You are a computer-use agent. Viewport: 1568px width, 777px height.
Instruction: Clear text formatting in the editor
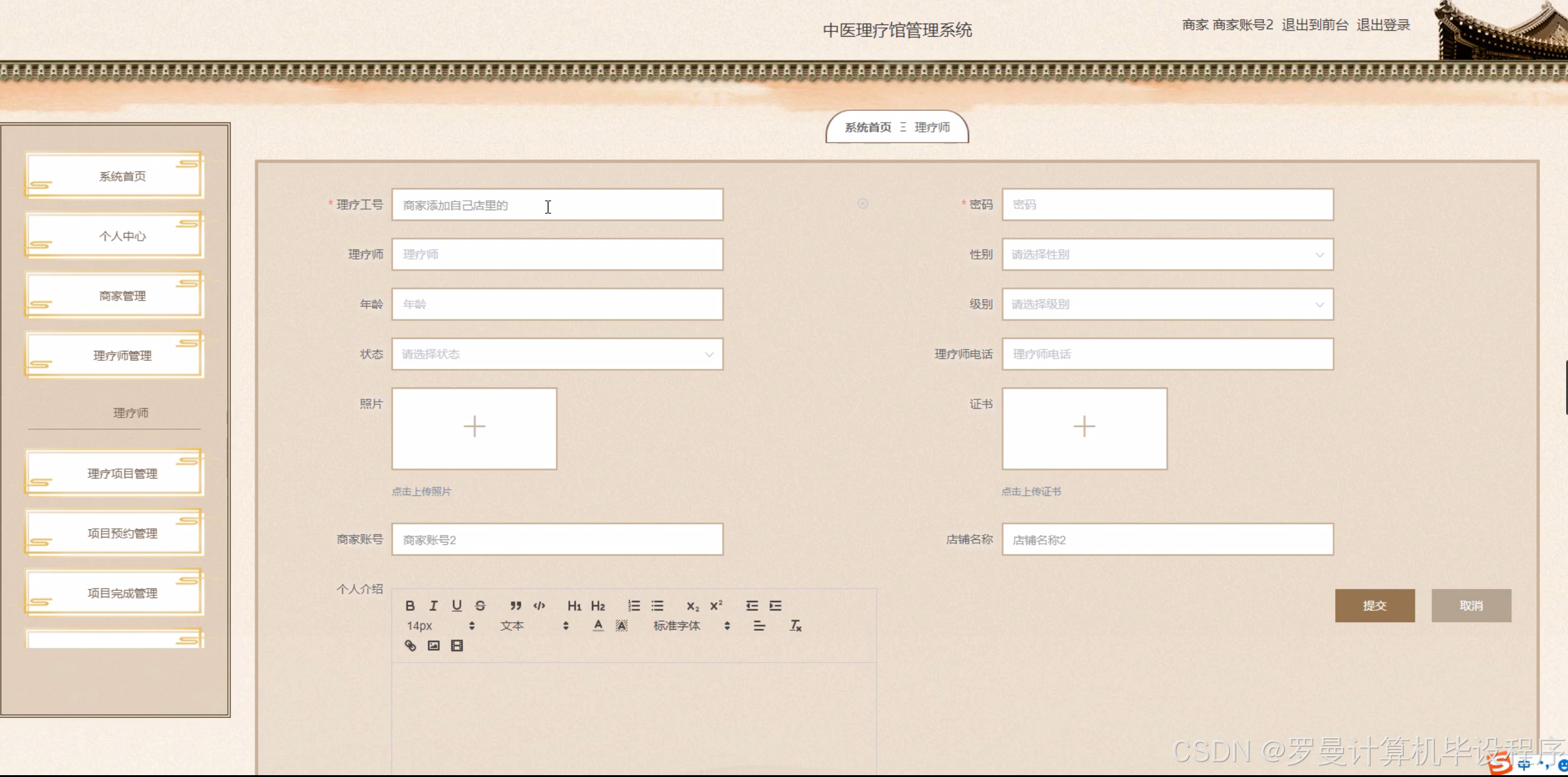796,625
